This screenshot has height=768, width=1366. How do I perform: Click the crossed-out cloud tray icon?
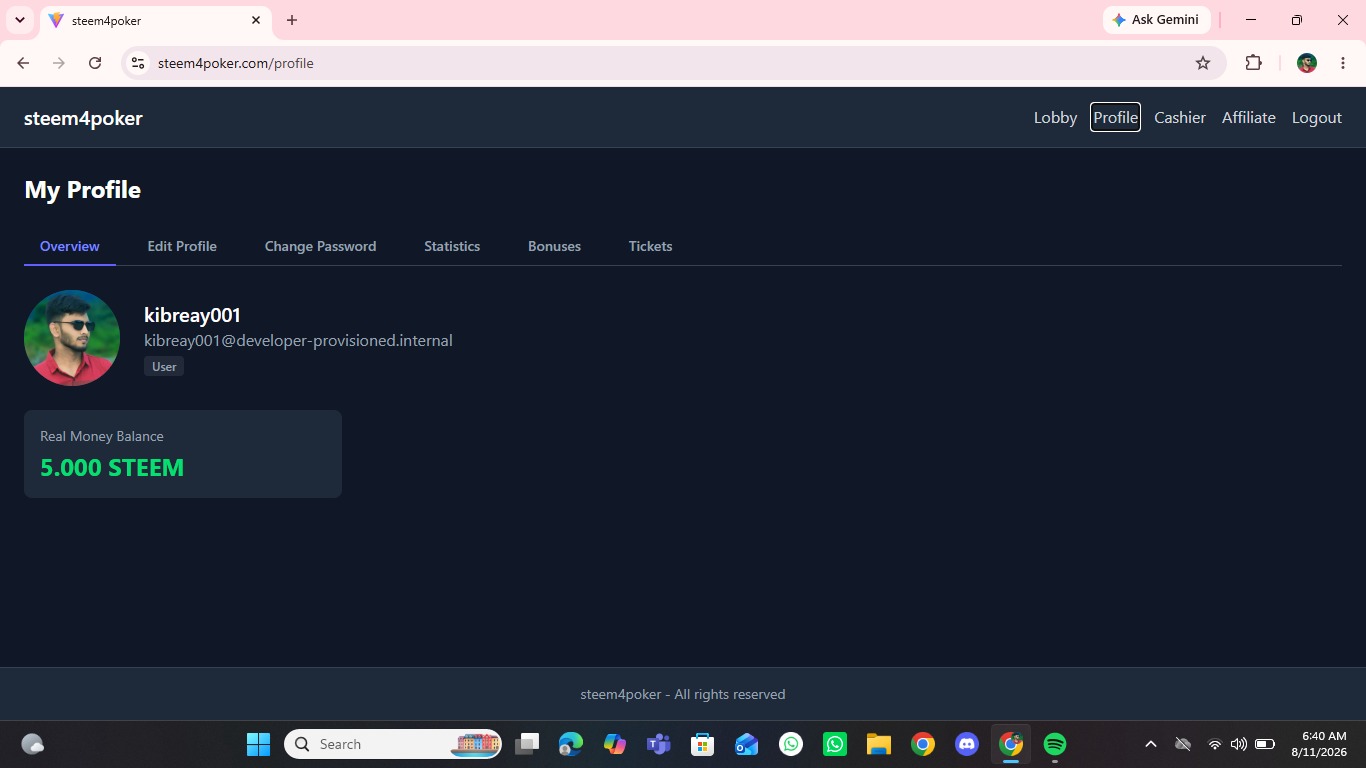1182,744
